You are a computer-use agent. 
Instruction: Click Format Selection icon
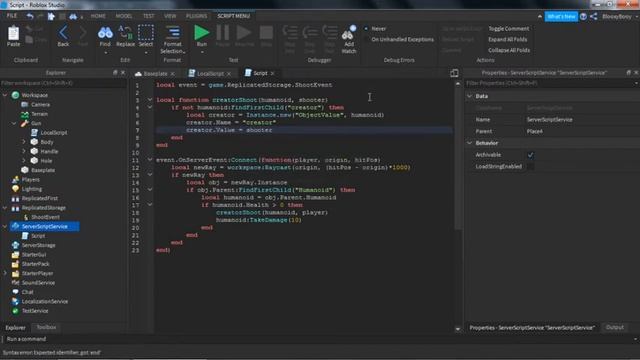pyautogui.click(x=173, y=33)
